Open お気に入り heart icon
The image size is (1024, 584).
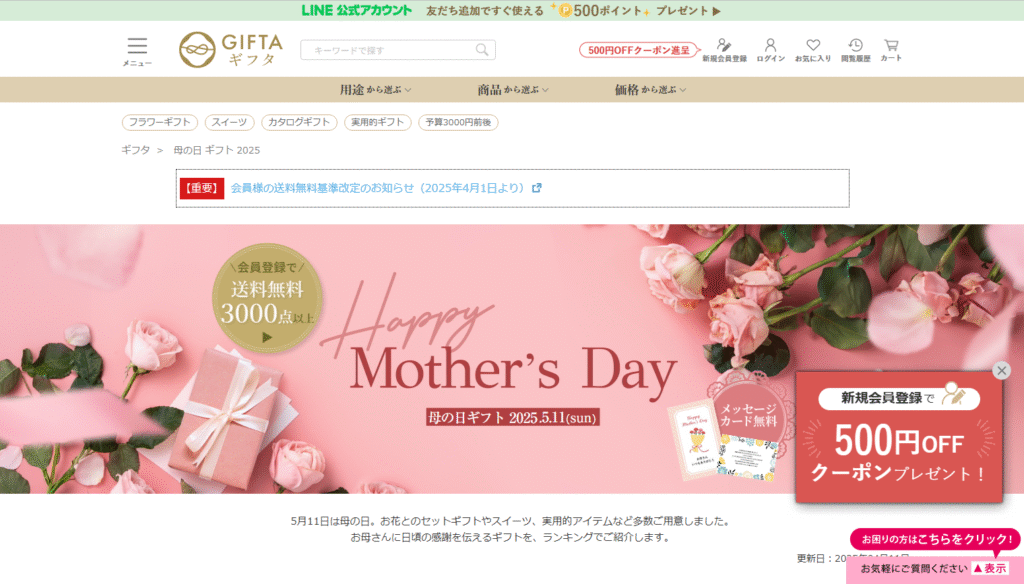tap(813, 50)
